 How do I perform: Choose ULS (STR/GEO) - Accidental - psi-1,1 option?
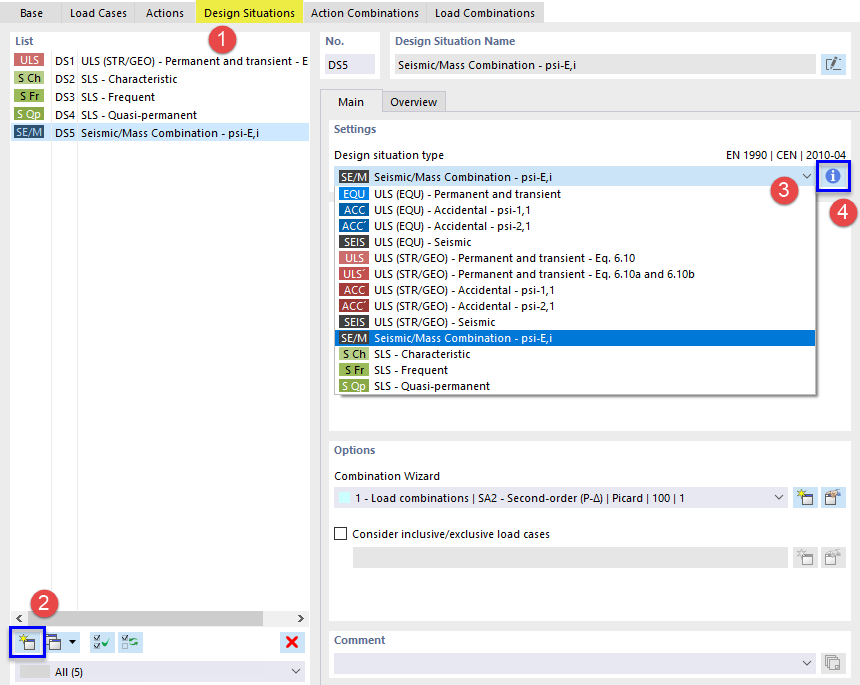click(575, 290)
